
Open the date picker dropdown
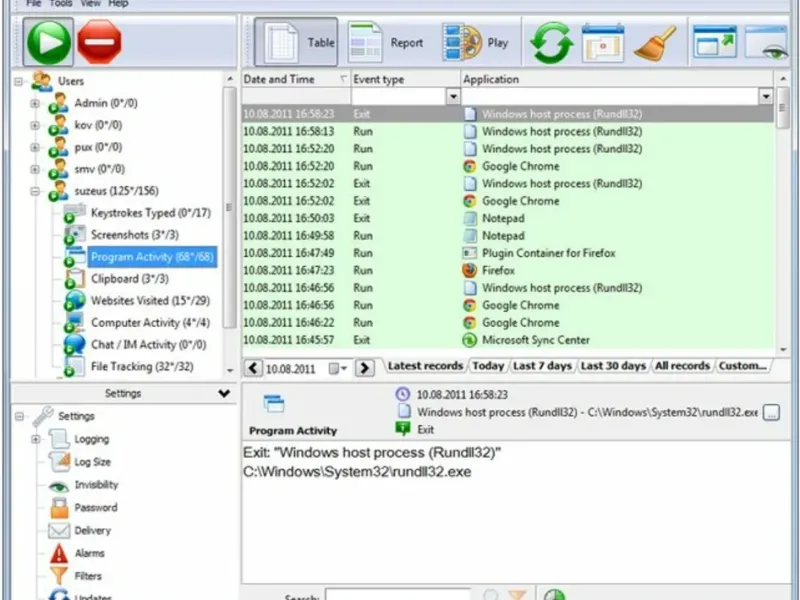338,368
